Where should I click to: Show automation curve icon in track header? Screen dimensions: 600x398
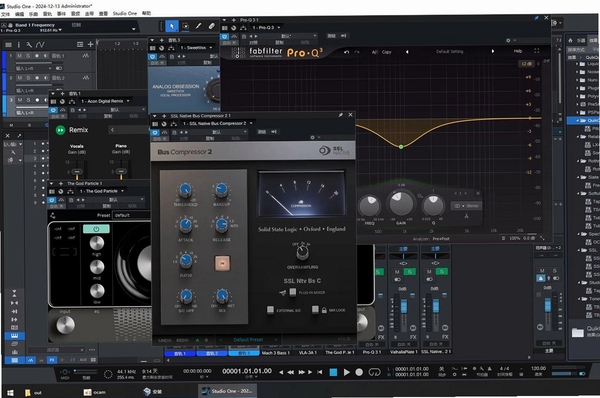click(x=40, y=45)
